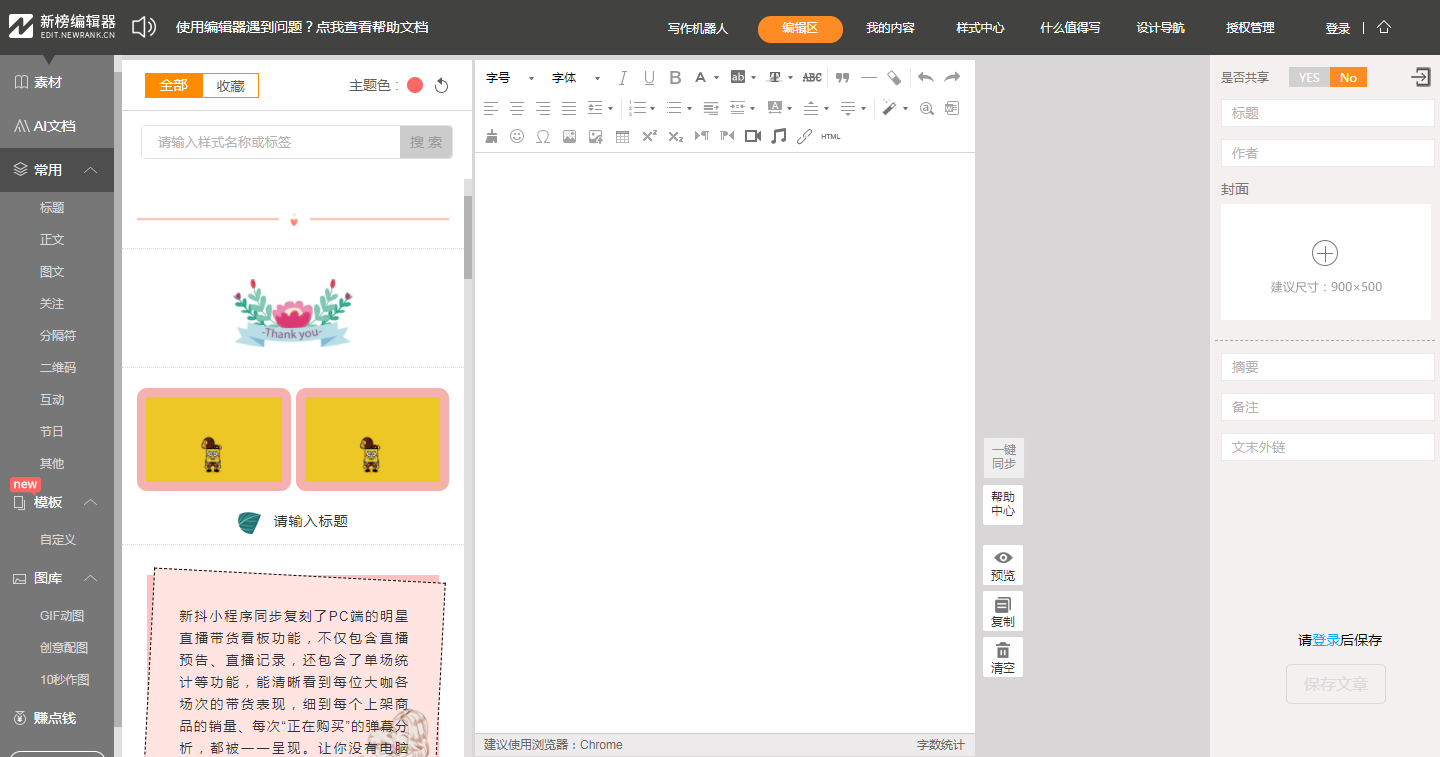Click the speaker announcement icon
The width and height of the screenshot is (1440, 757).
pos(144,27)
